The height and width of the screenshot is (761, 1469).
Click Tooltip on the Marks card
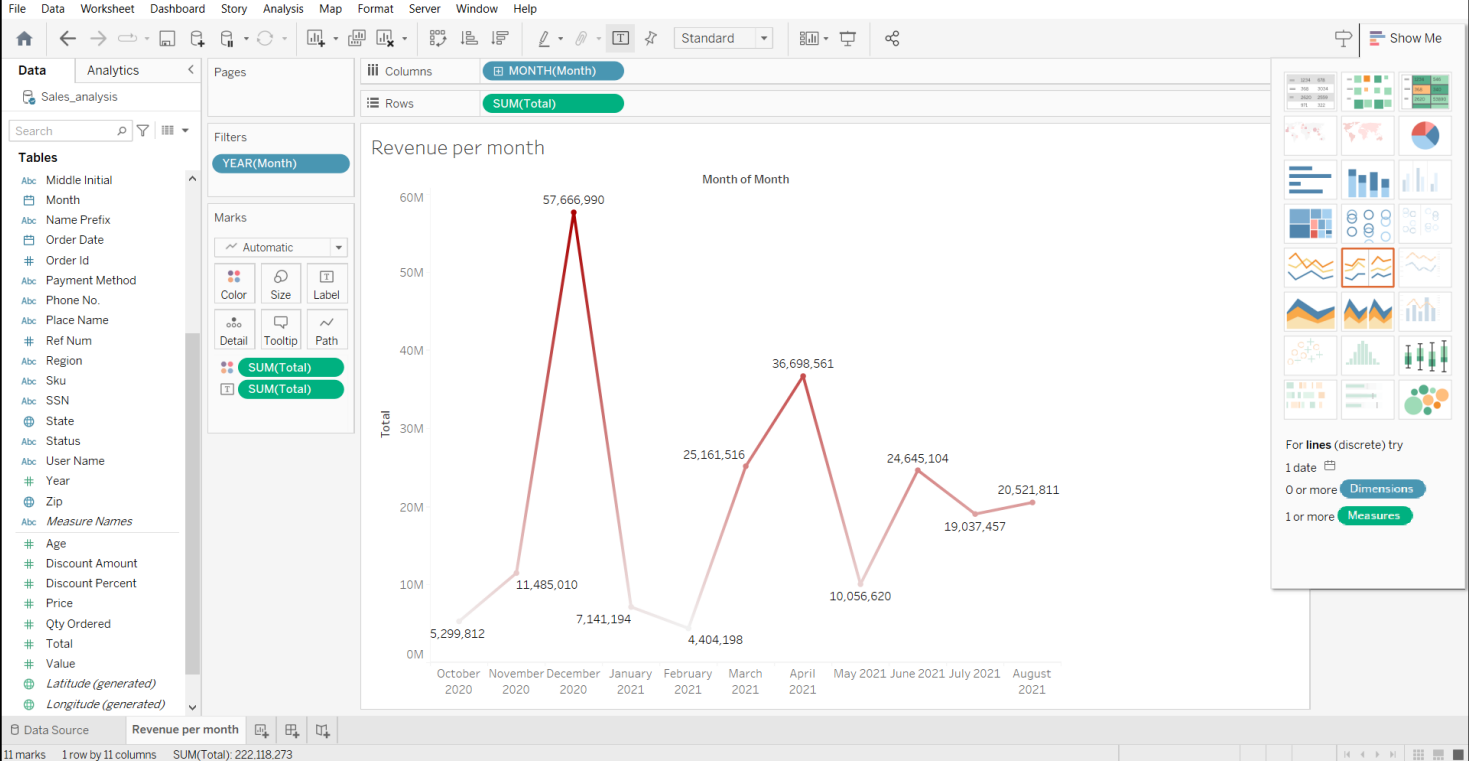click(280, 329)
